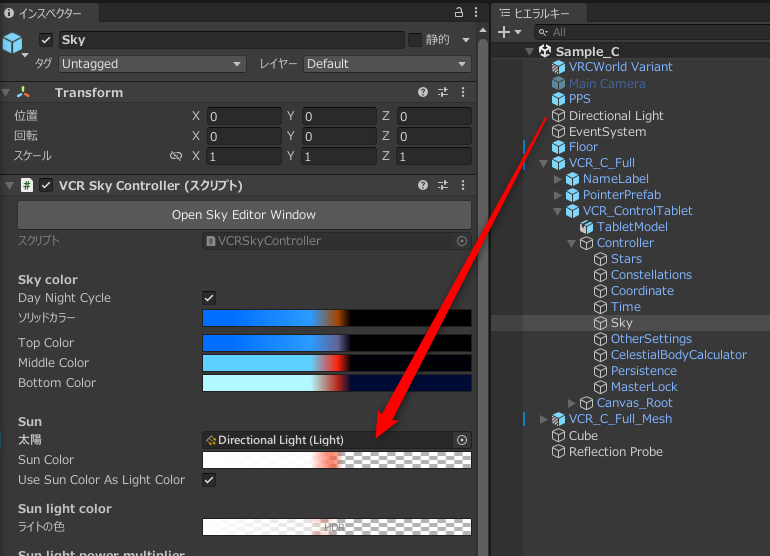Expand the PointerPrefab tree item
Screen dimensions: 770x556
pyautogui.click(x=557, y=195)
